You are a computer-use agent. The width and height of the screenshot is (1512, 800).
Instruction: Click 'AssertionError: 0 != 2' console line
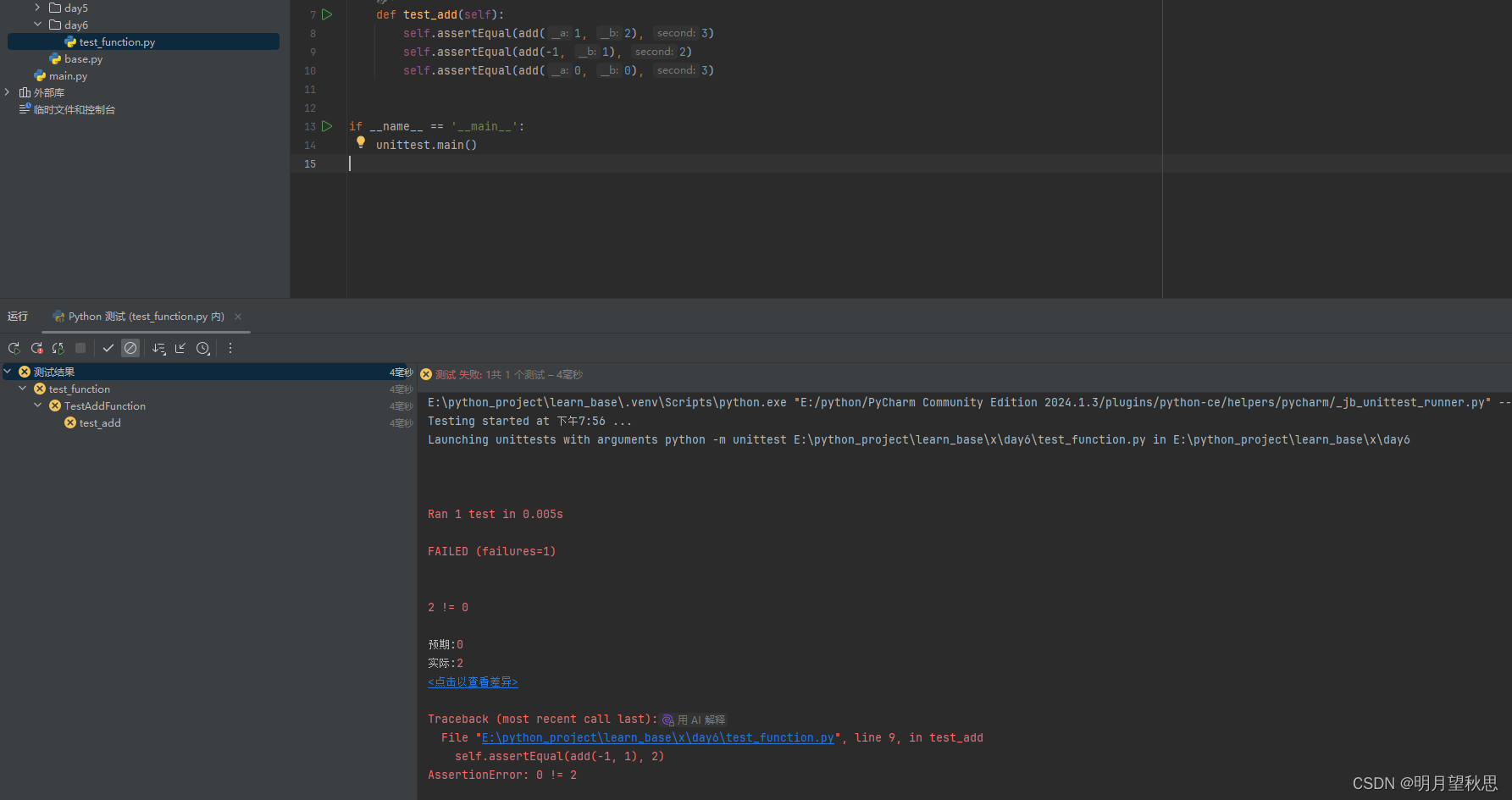[x=502, y=775]
